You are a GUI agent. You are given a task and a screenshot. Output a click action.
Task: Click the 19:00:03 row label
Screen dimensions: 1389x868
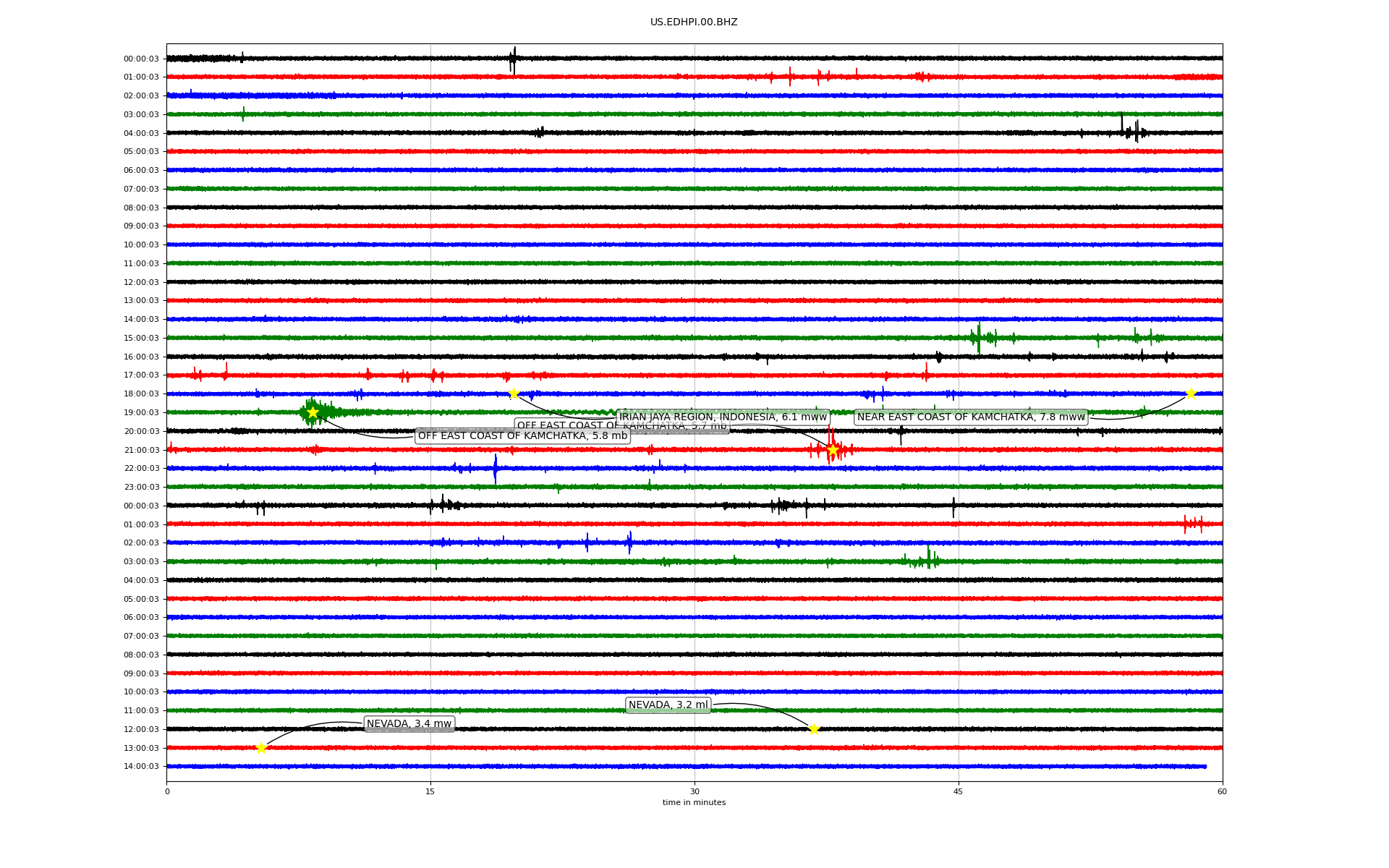pos(141,412)
